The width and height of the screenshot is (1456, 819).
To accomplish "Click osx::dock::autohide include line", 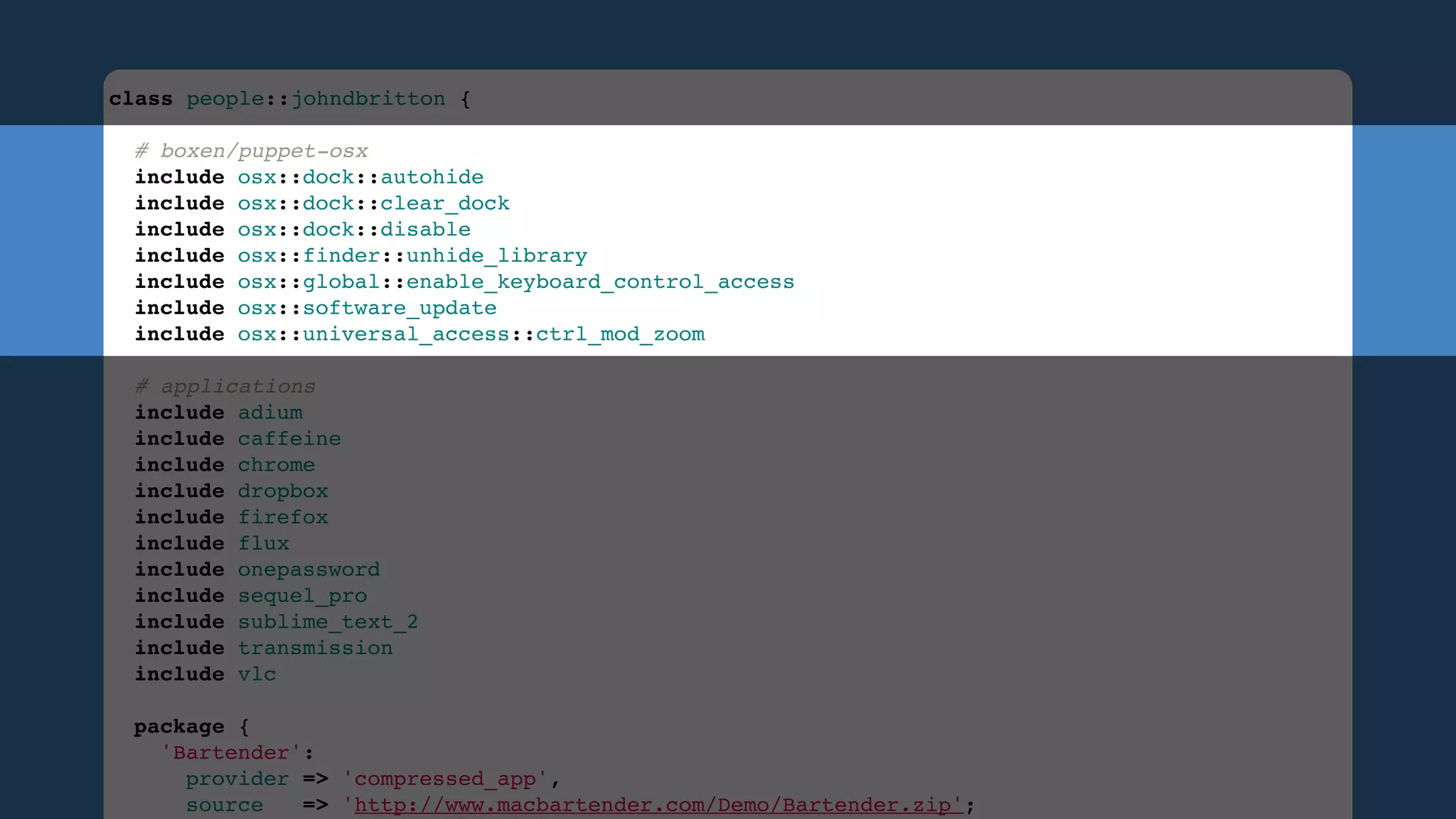I will [x=360, y=177].
